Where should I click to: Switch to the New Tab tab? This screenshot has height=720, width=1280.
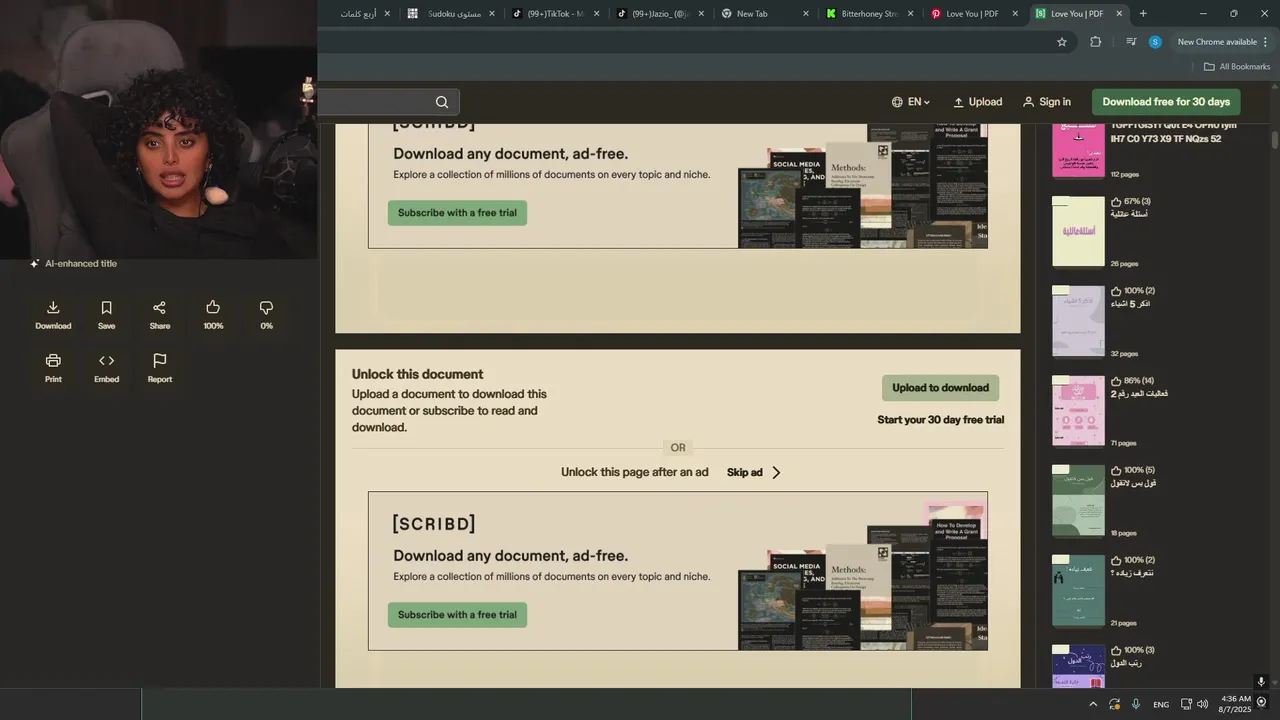click(766, 14)
